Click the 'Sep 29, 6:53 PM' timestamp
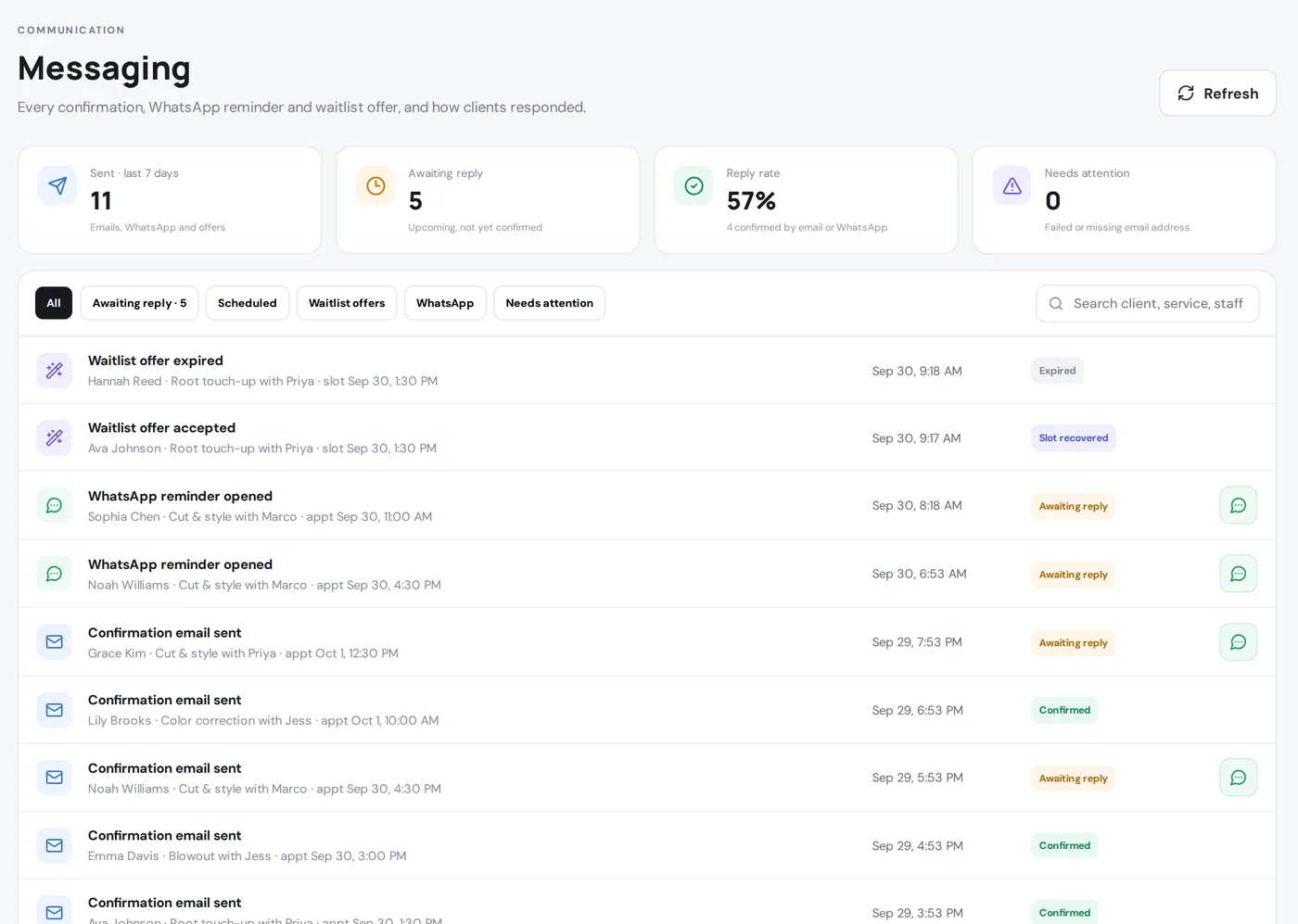This screenshot has width=1298, height=924. 918,710
